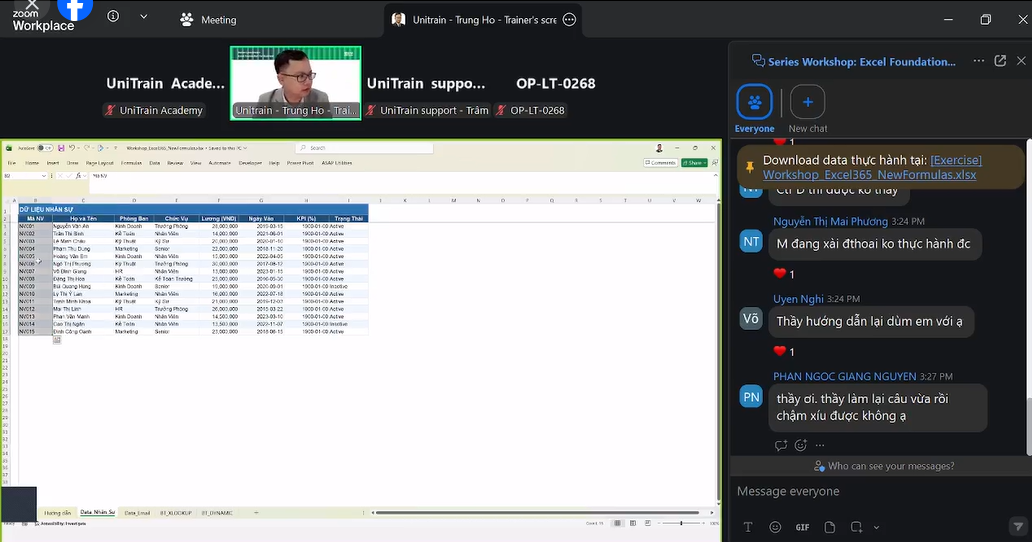
Task: Open more actions for Giang Nguyen's message
Action: point(819,445)
